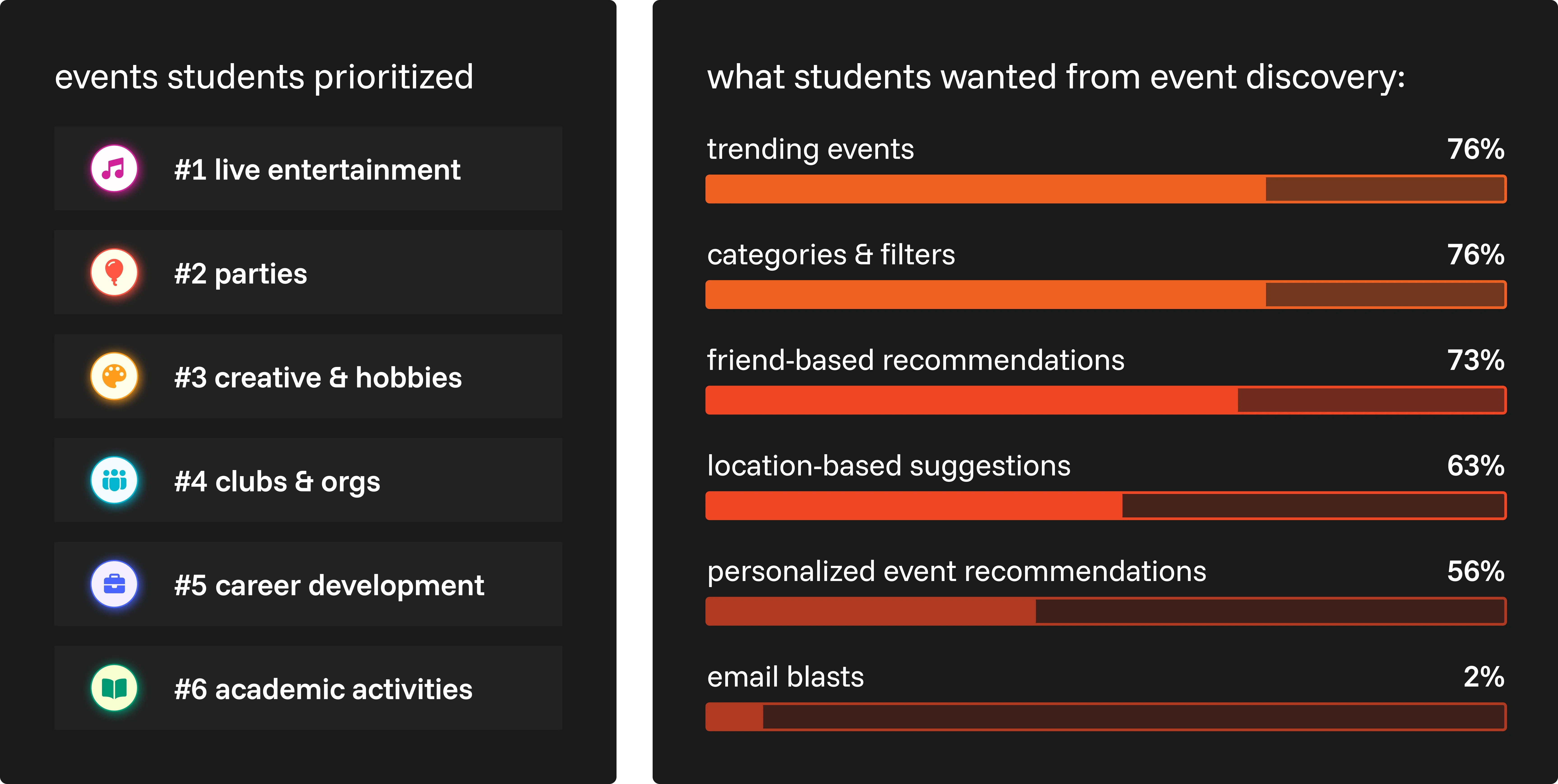Screen dimensions: 1558x784
Task: Click the #2 parties label
Action: point(241,274)
